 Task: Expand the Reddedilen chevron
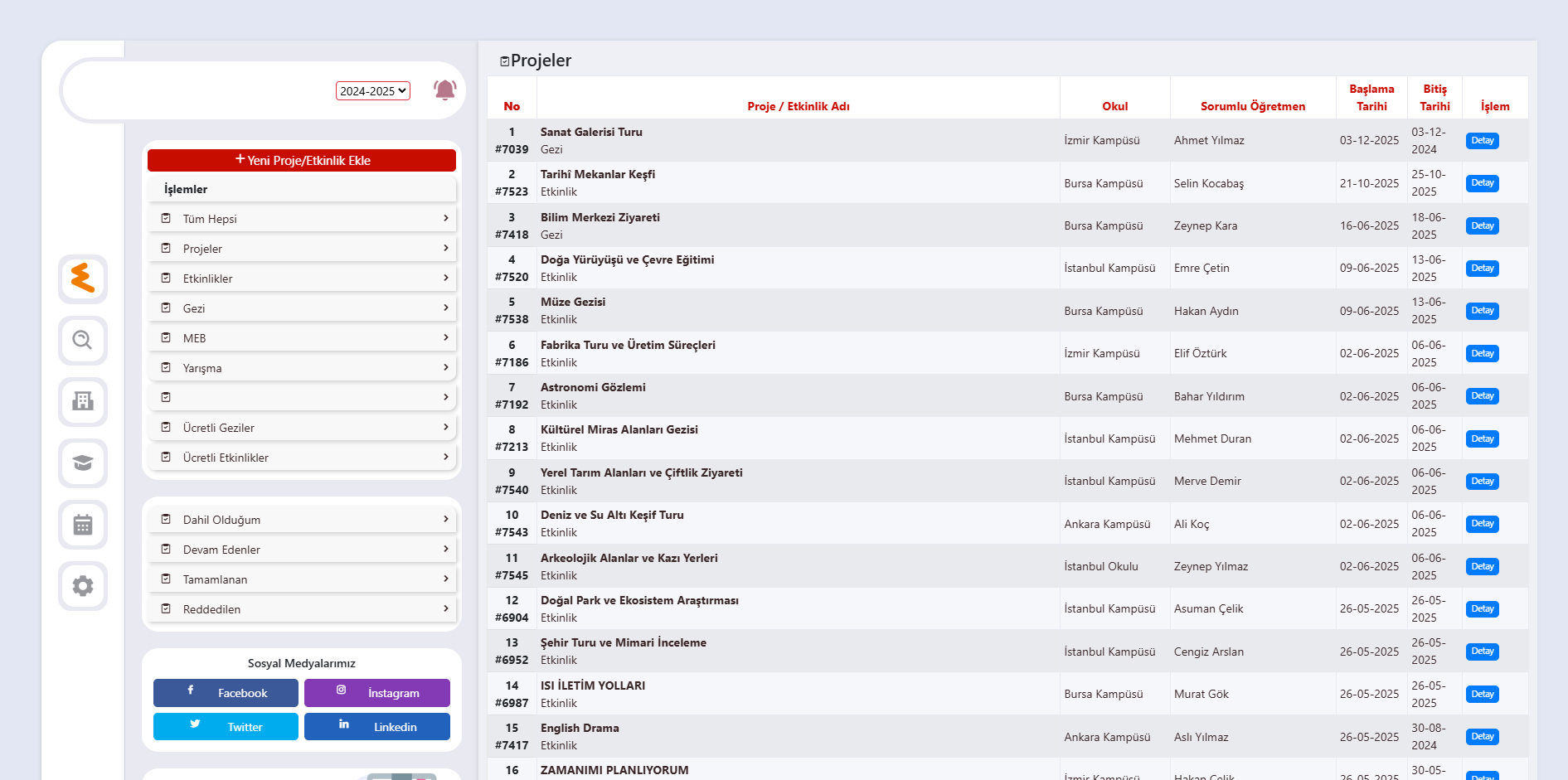point(446,608)
